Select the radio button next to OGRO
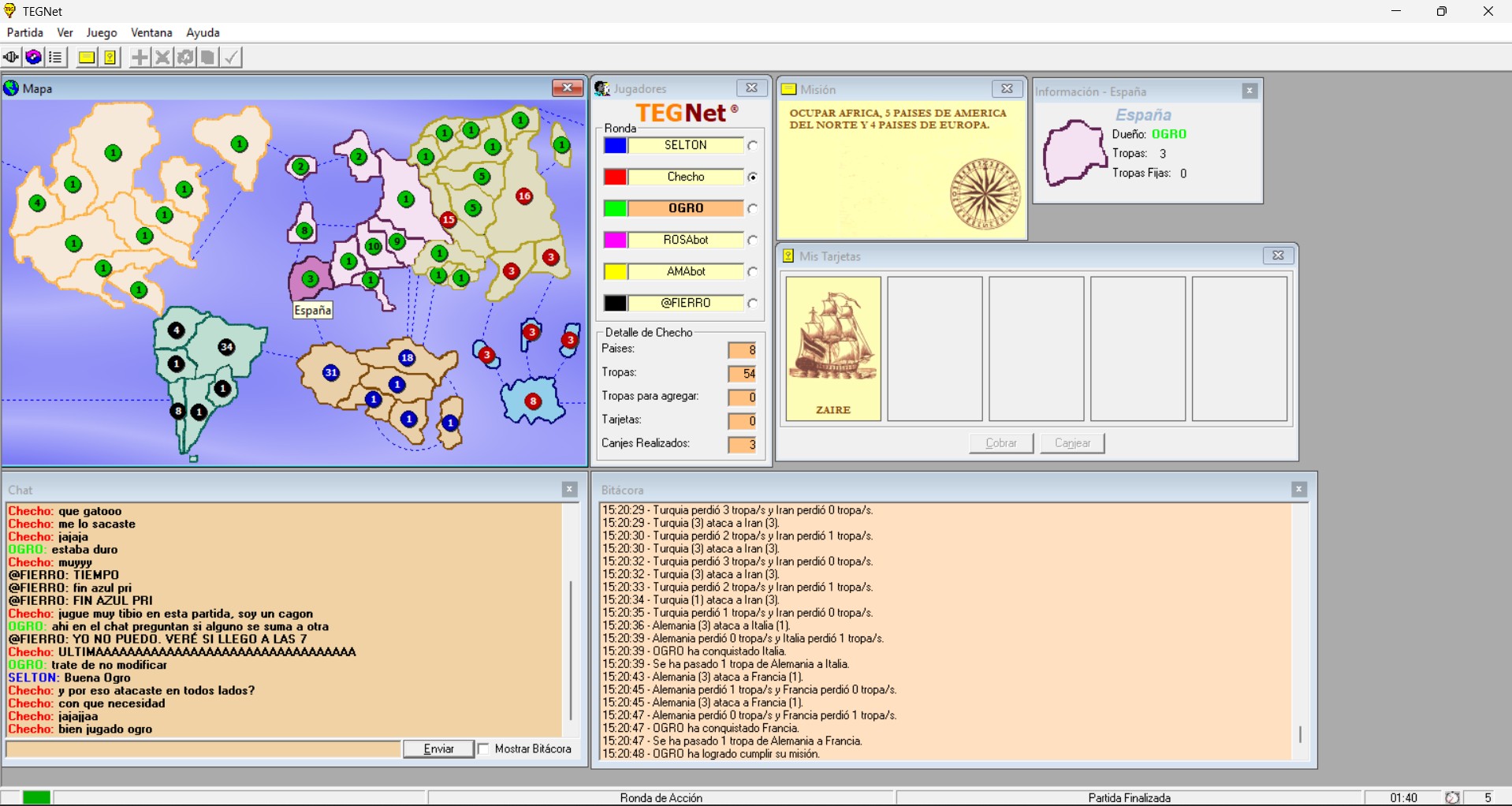 (x=753, y=209)
